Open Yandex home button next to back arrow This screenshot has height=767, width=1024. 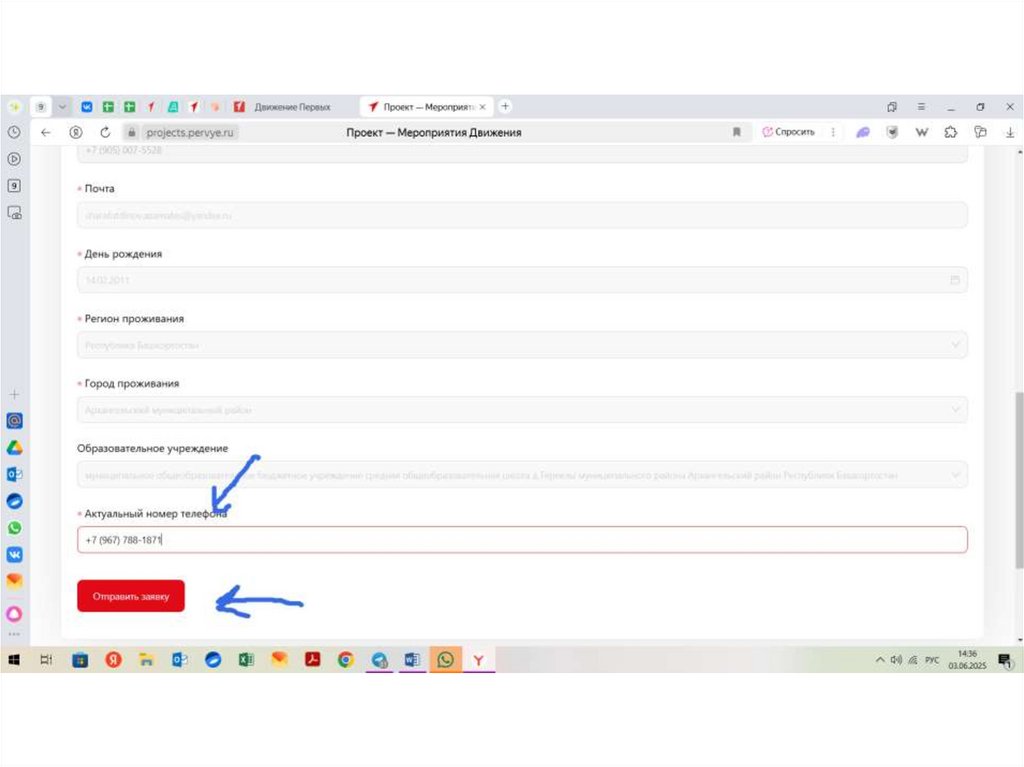click(76, 132)
